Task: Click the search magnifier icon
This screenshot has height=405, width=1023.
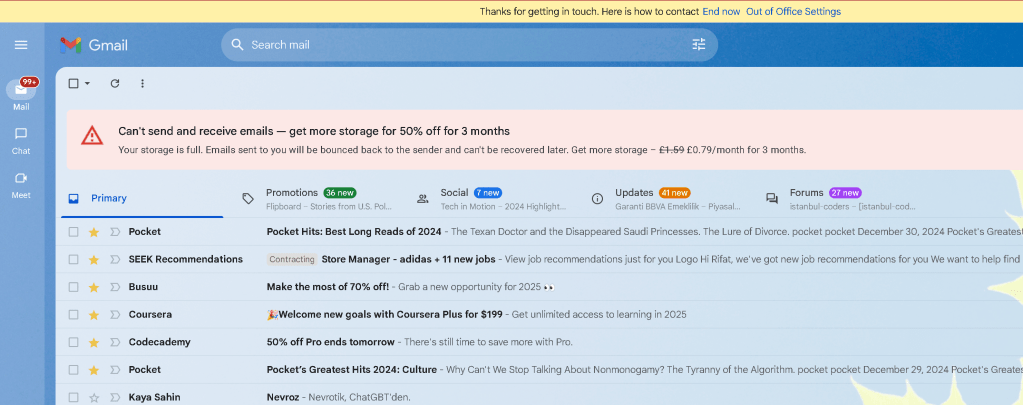Action: (x=238, y=45)
